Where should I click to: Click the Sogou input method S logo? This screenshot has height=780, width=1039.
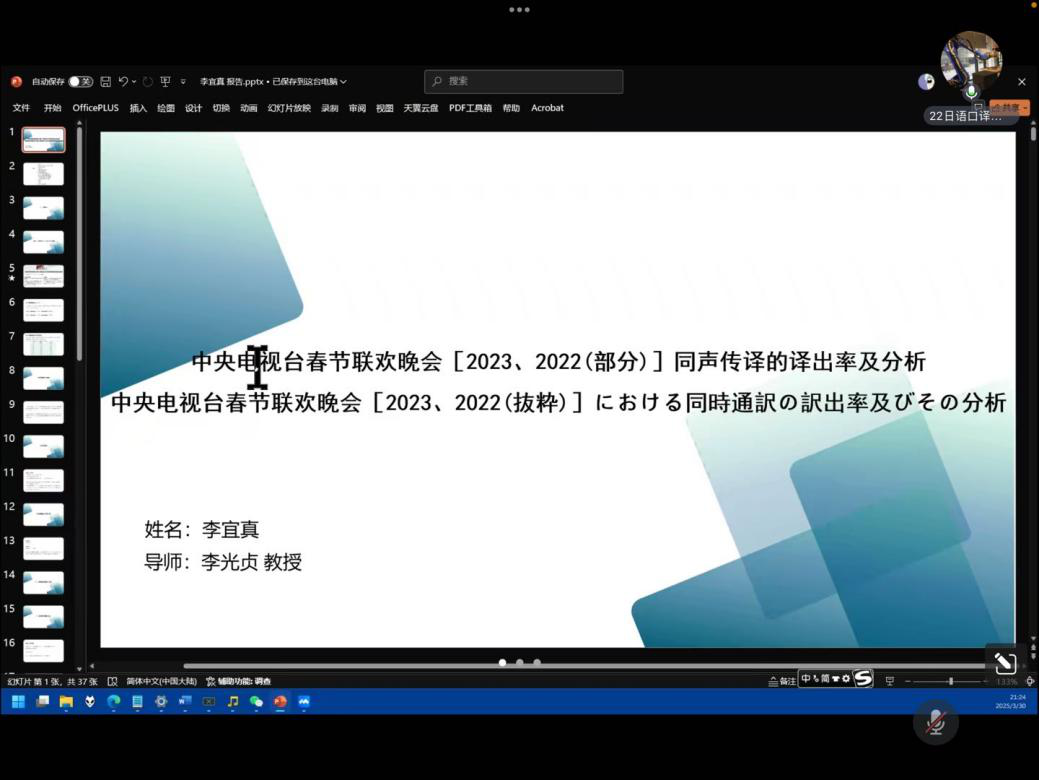863,679
